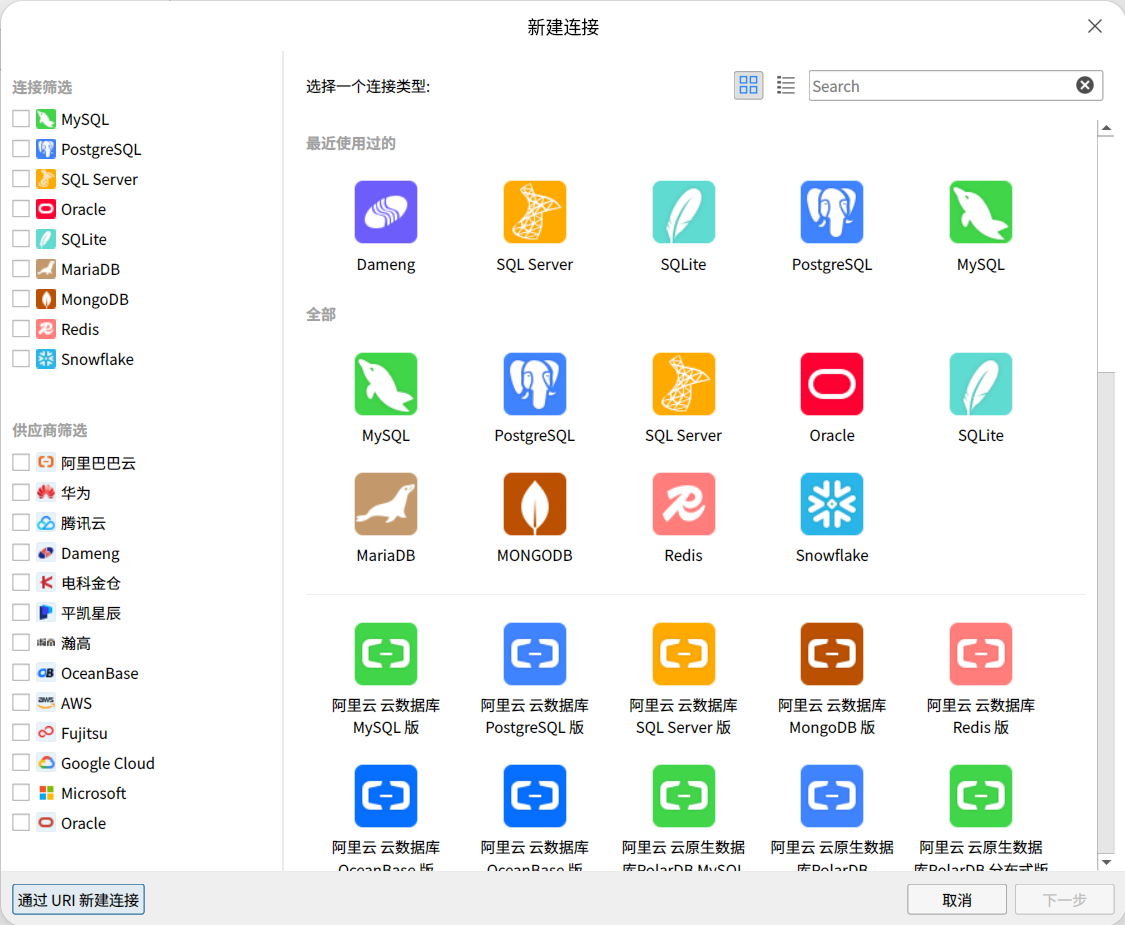This screenshot has height=925, width=1125.
Task: Switch to list view layout
Action: tap(786, 86)
